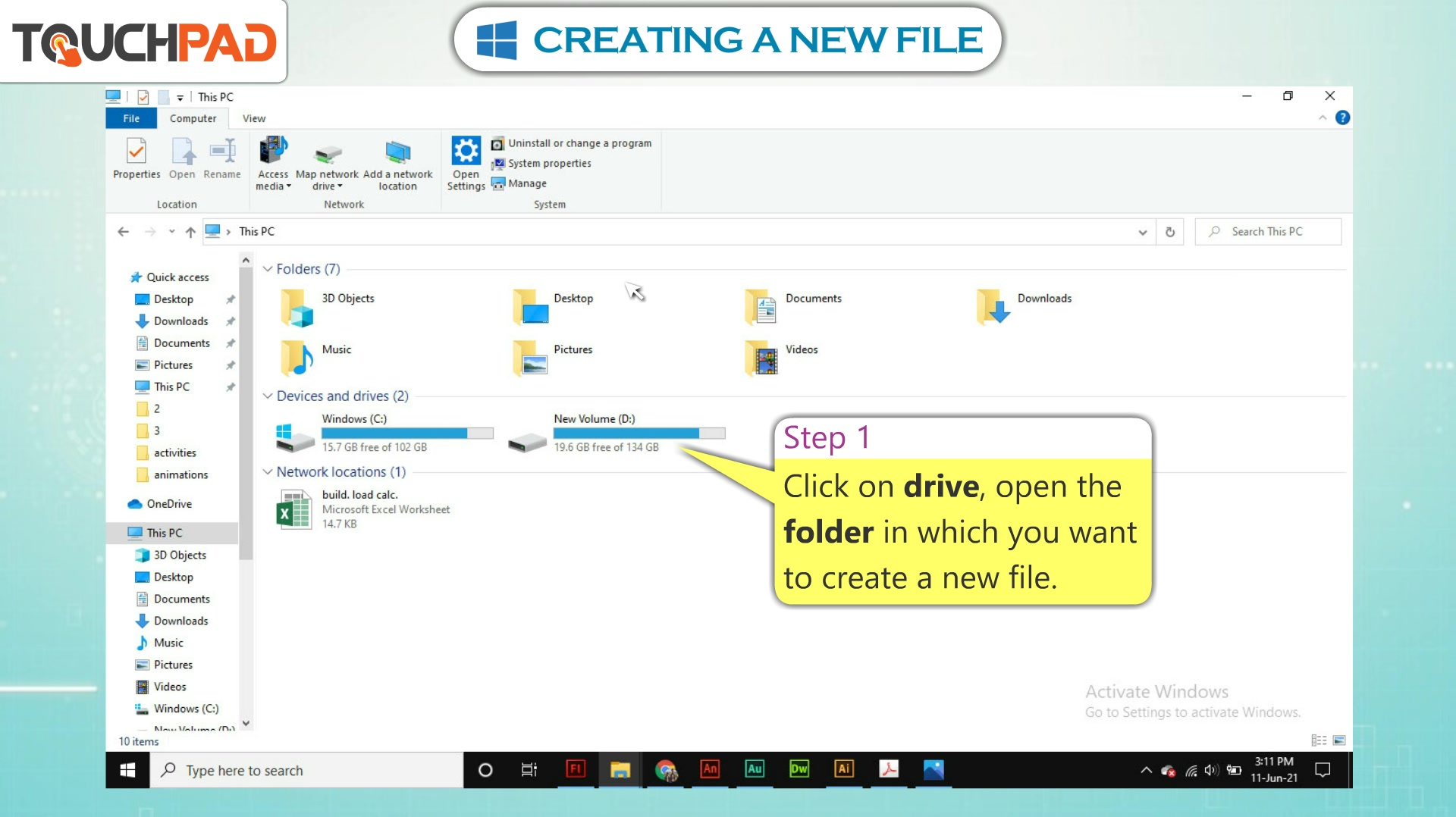Click the Refresh button
The height and width of the screenshot is (817, 1456).
pos(1170,232)
